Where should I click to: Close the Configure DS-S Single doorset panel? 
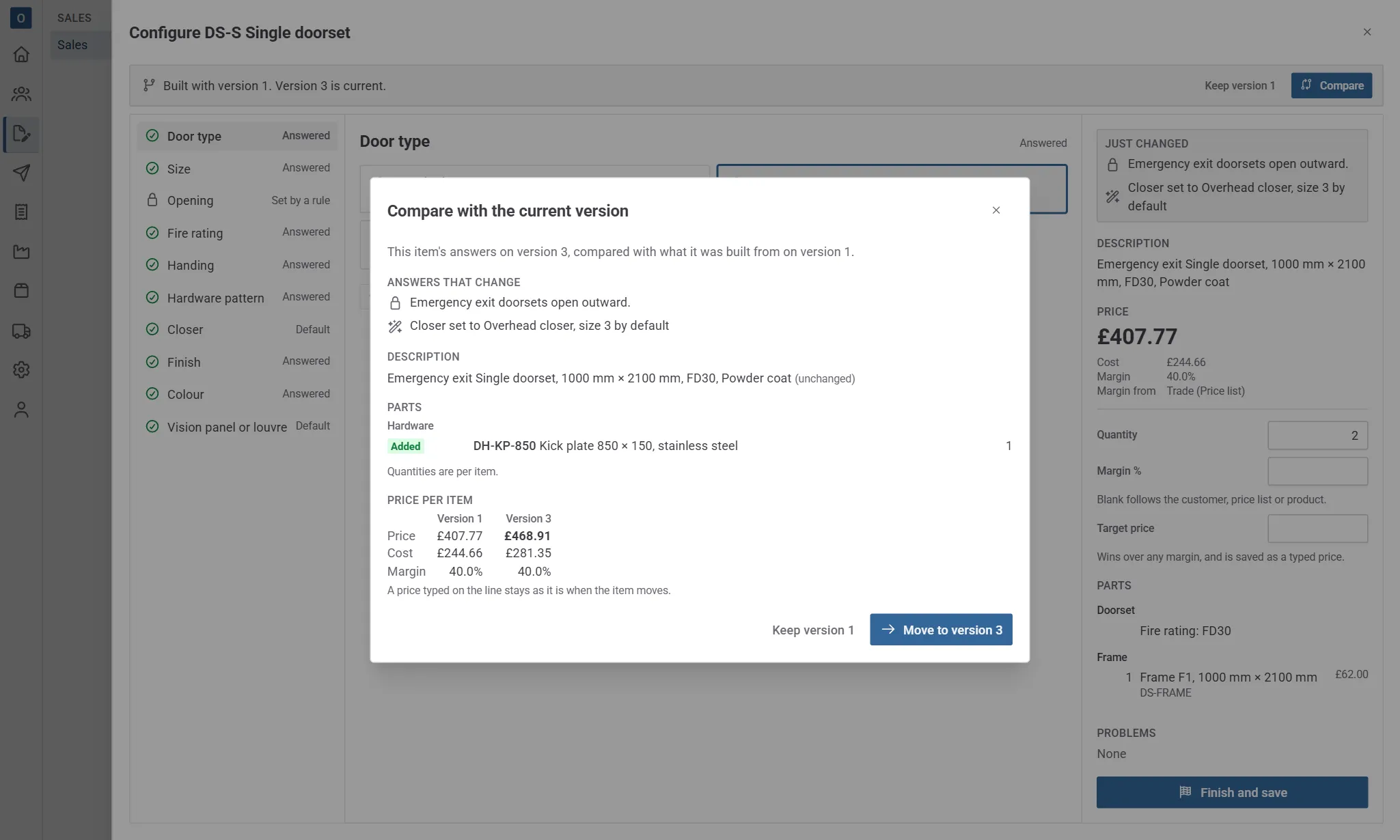click(1367, 32)
